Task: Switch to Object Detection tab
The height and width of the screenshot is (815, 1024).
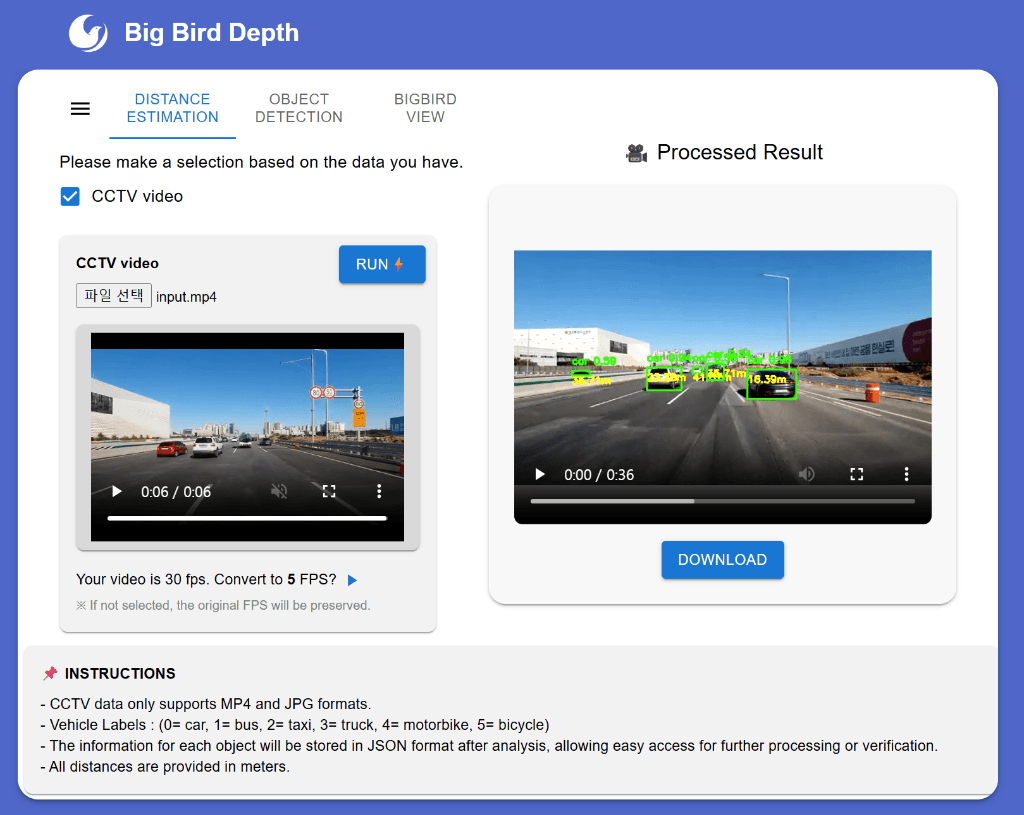Action: 298,108
